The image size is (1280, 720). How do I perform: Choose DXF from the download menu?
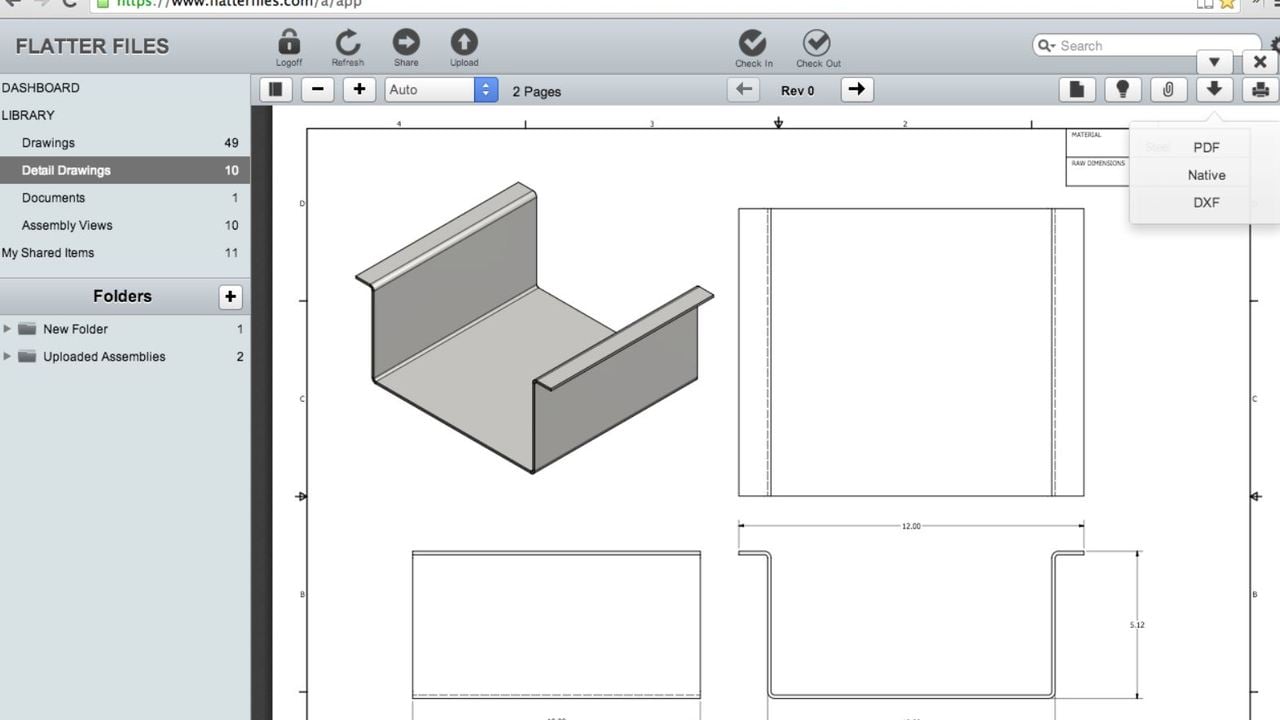(x=1206, y=202)
